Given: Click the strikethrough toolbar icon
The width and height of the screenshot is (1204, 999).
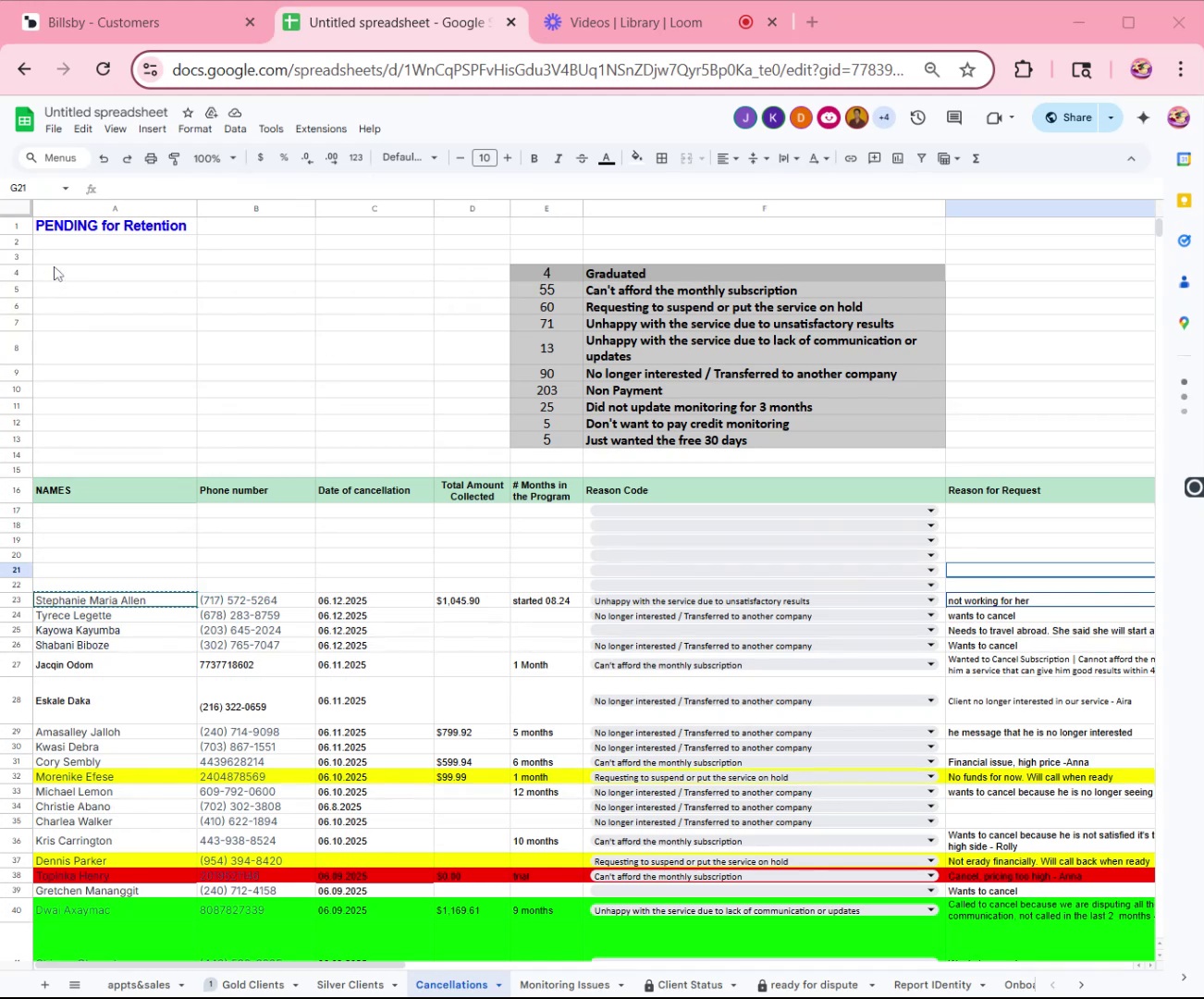Looking at the screenshot, I should tap(582, 158).
